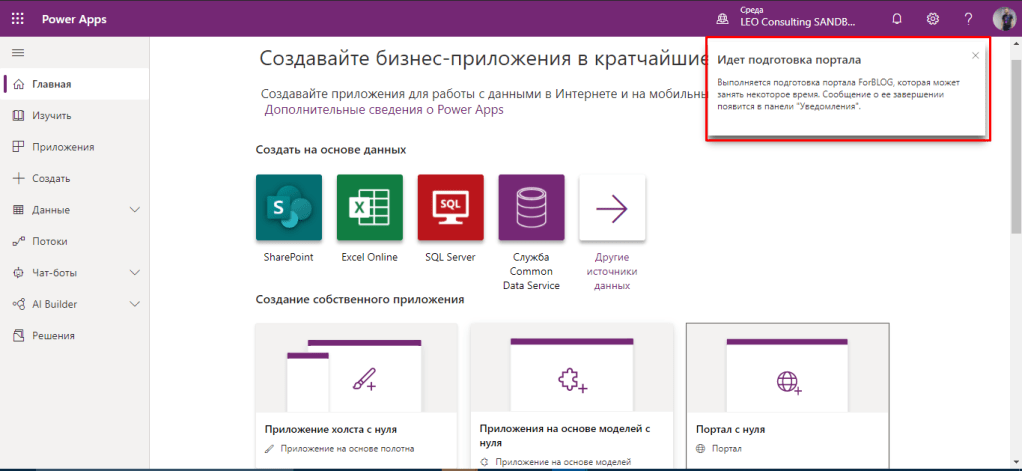Viewport: 1022px width, 471px height.
Task: Select the Excel Online data source tile
Action: pyautogui.click(x=370, y=207)
